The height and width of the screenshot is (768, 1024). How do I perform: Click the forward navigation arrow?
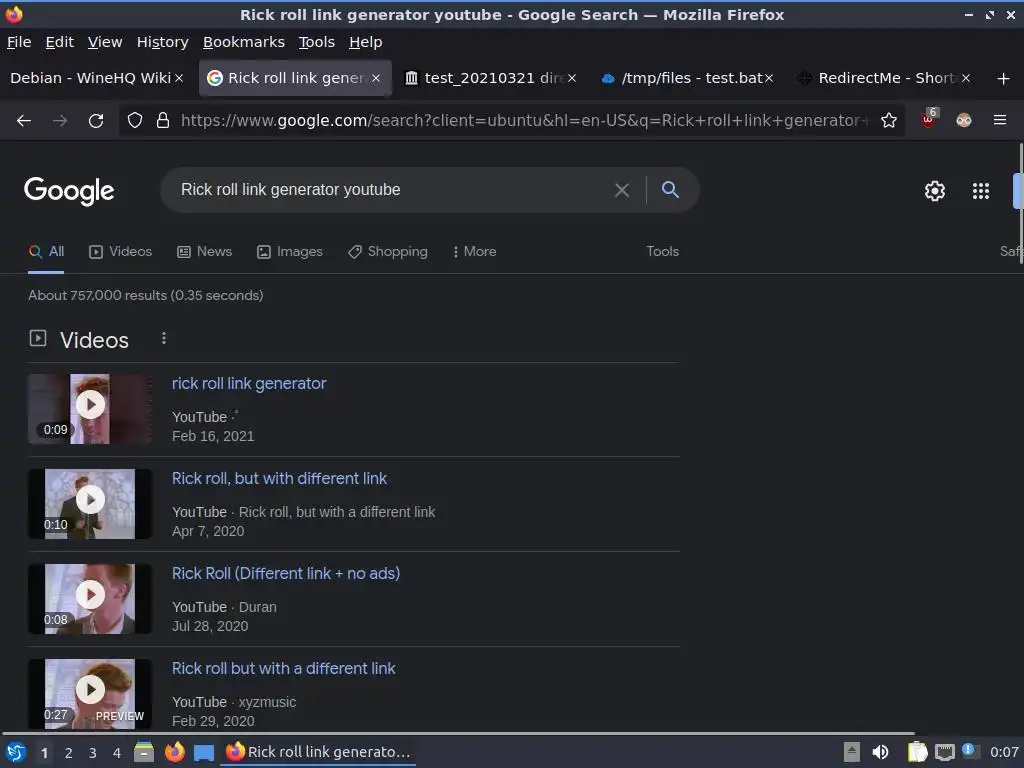click(60, 120)
